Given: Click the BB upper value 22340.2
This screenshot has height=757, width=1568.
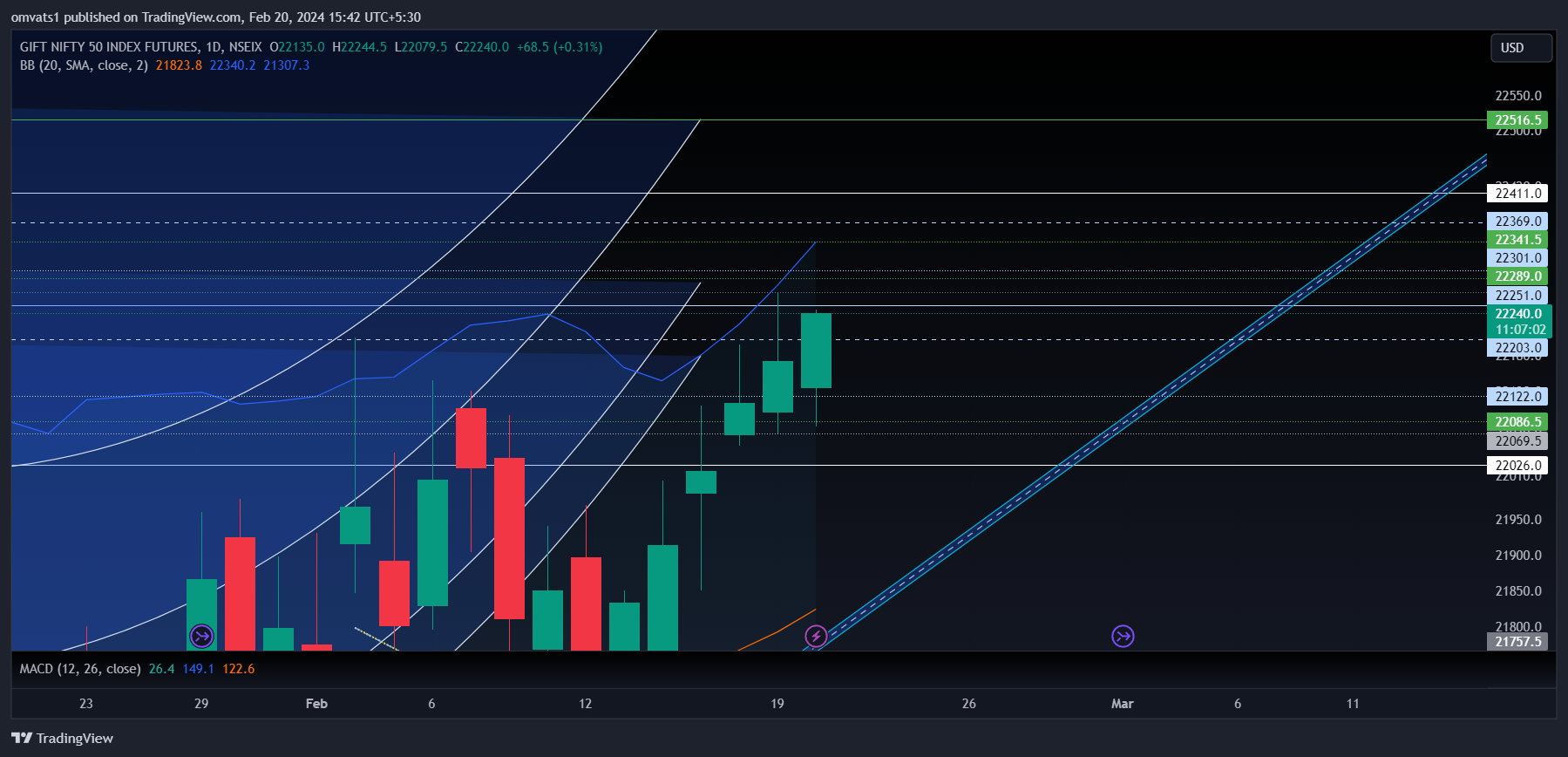Looking at the screenshot, I should click(x=233, y=65).
